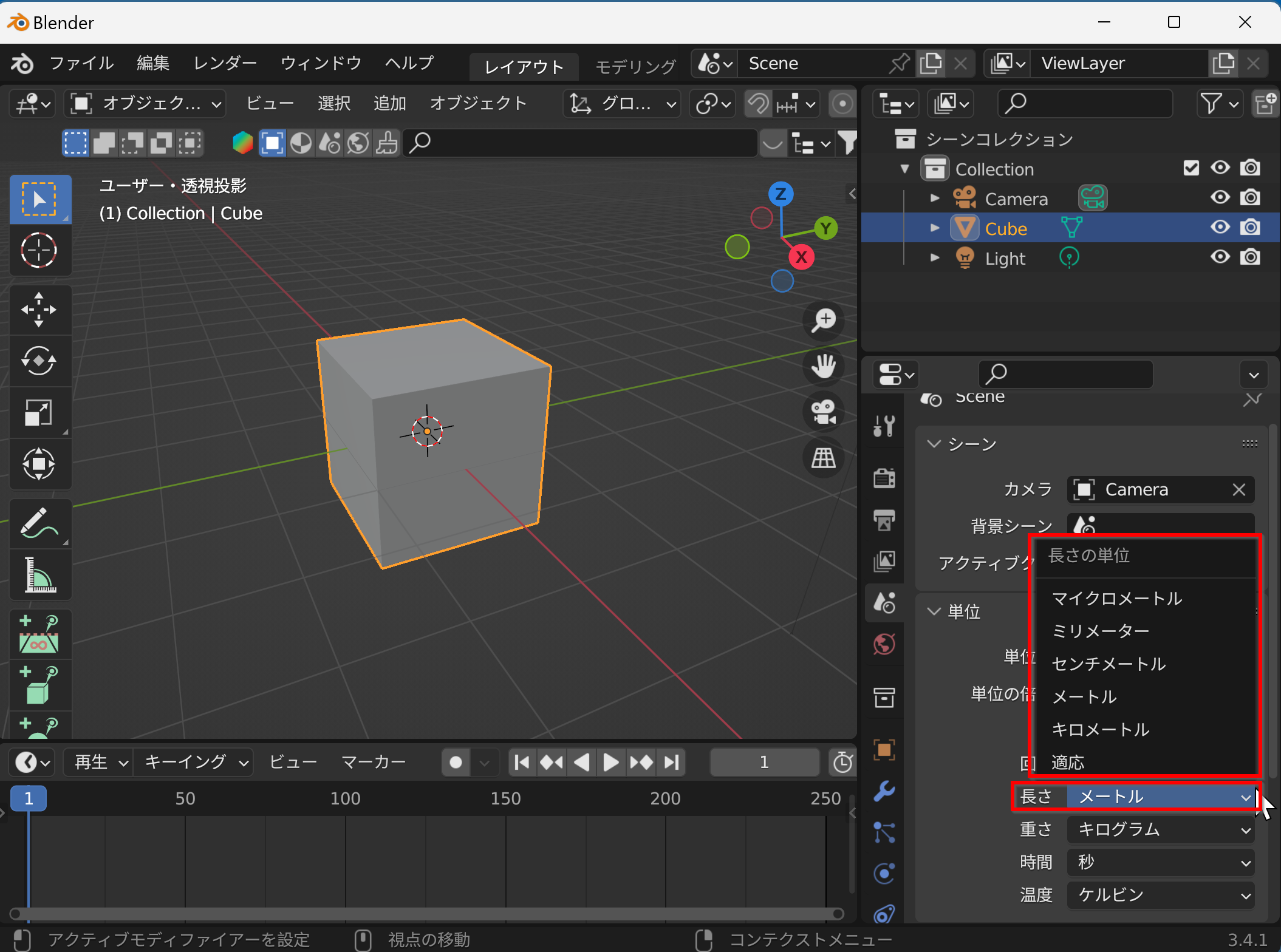Toggle visibility of Light object
This screenshot has height=952, width=1281.
click(x=1220, y=258)
